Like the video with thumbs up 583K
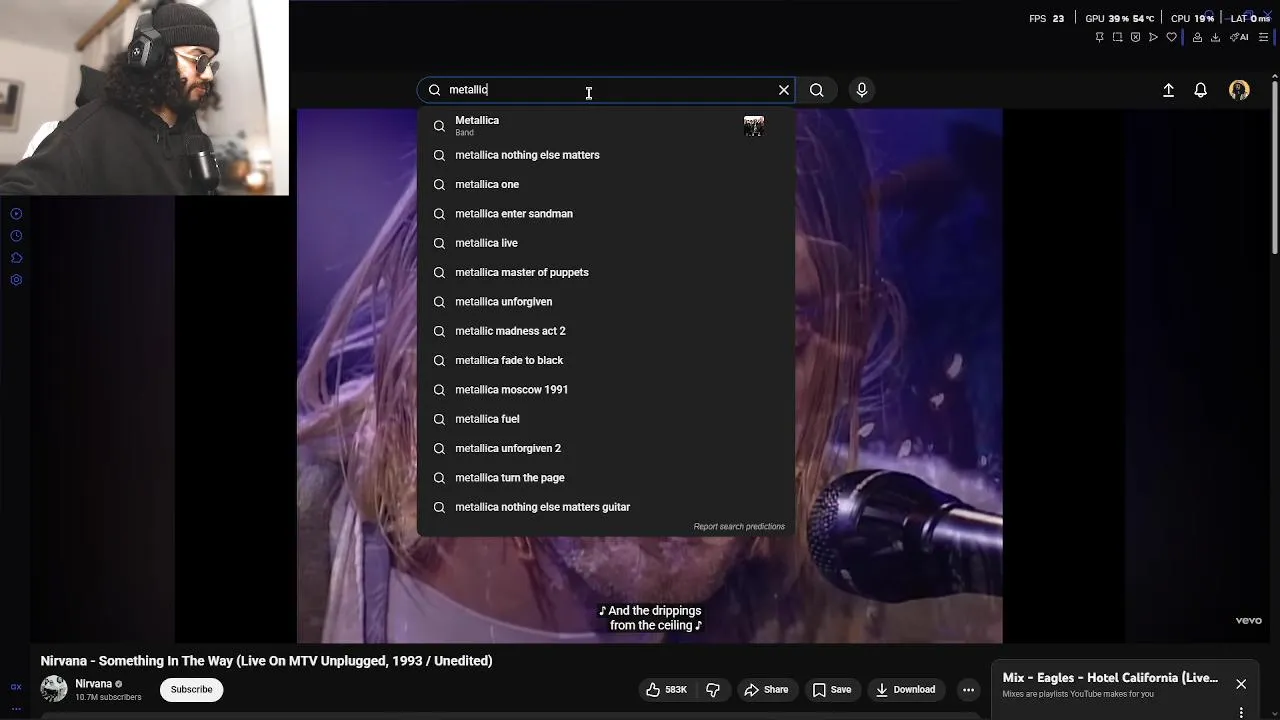The width and height of the screenshot is (1280, 720). 666,690
